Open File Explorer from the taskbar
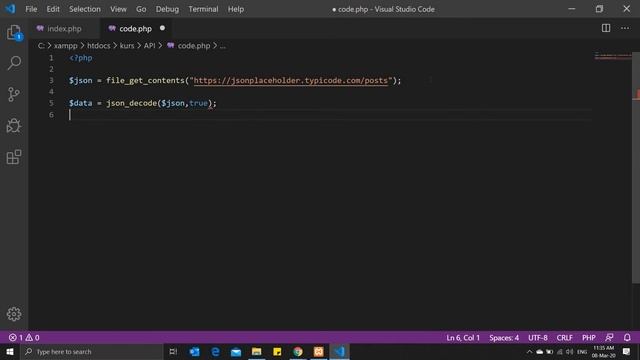Screen dimensions: 640x360 pos(256,351)
